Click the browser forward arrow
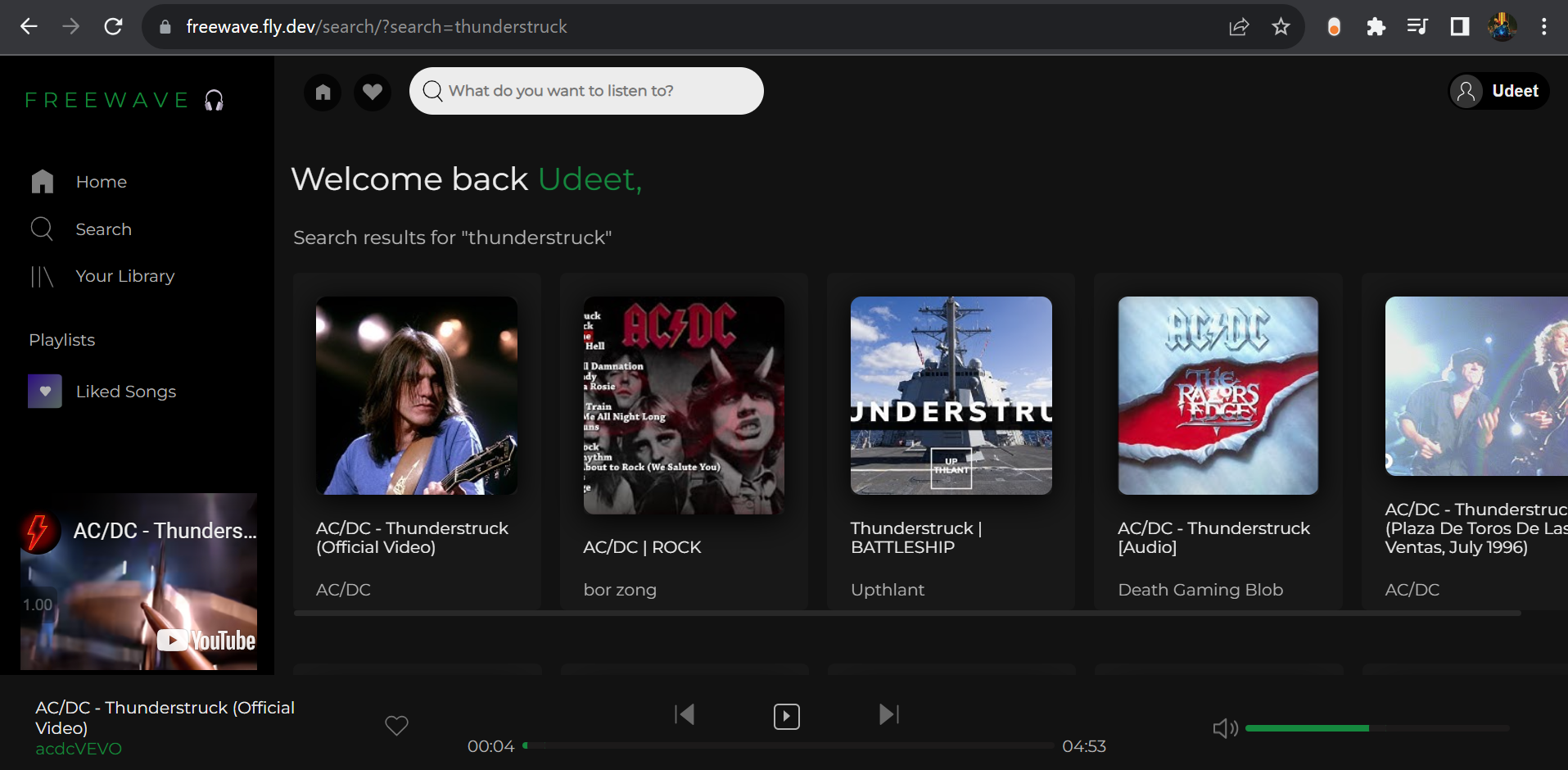This screenshot has height=770, width=1568. pyautogui.click(x=71, y=27)
